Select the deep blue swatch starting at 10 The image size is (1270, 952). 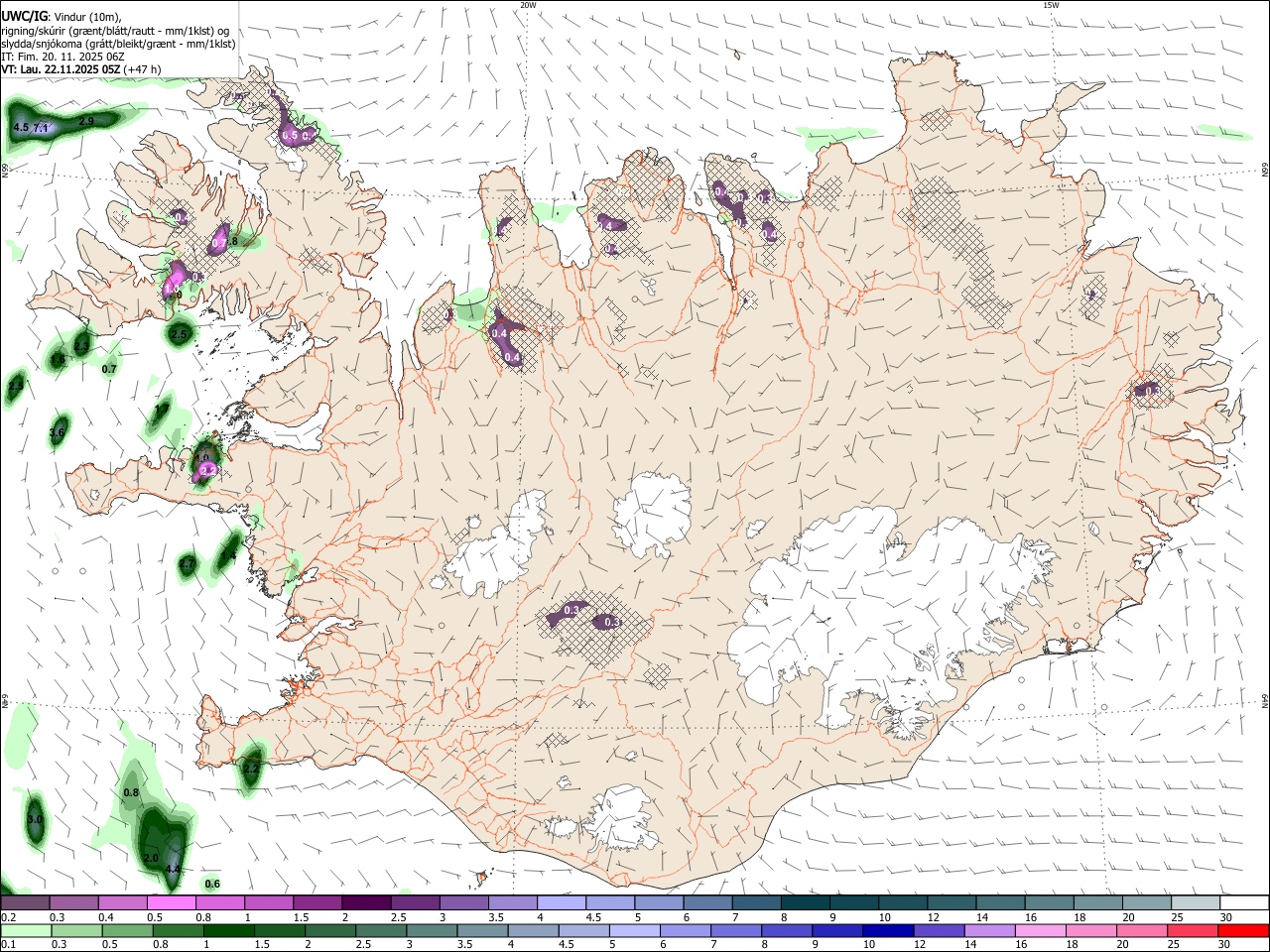888,930
